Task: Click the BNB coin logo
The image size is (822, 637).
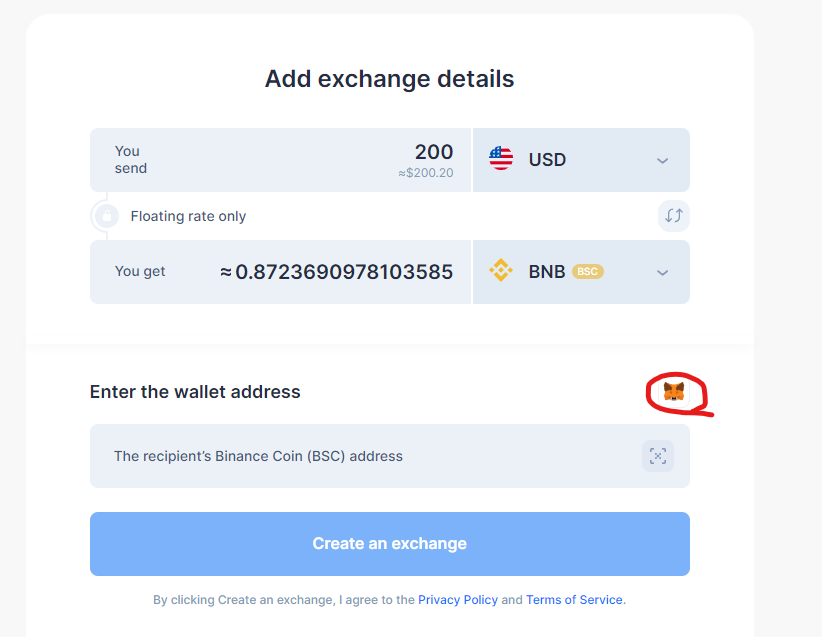Action: [501, 271]
